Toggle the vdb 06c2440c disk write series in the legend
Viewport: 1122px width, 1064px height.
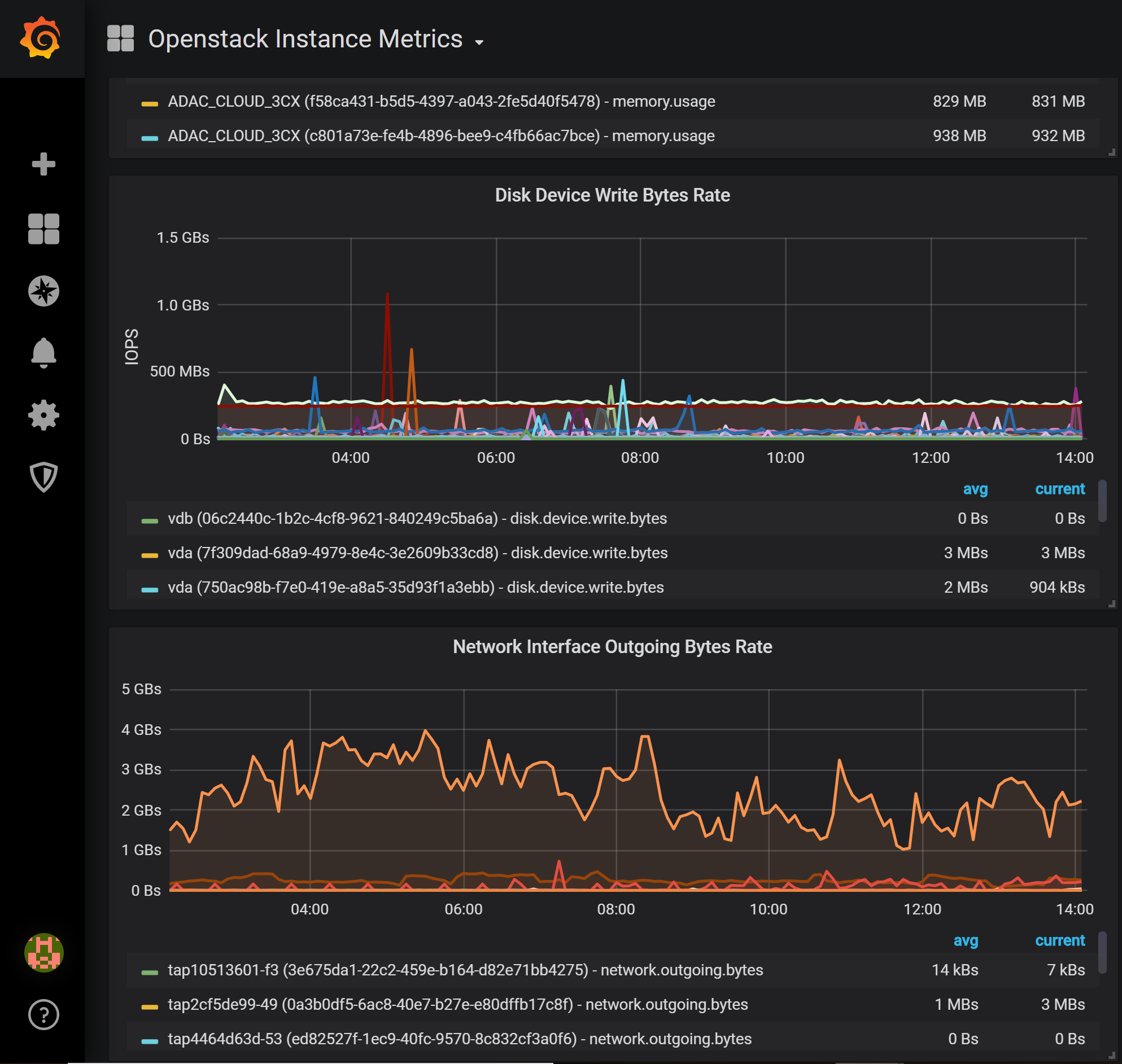click(x=417, y=518)
